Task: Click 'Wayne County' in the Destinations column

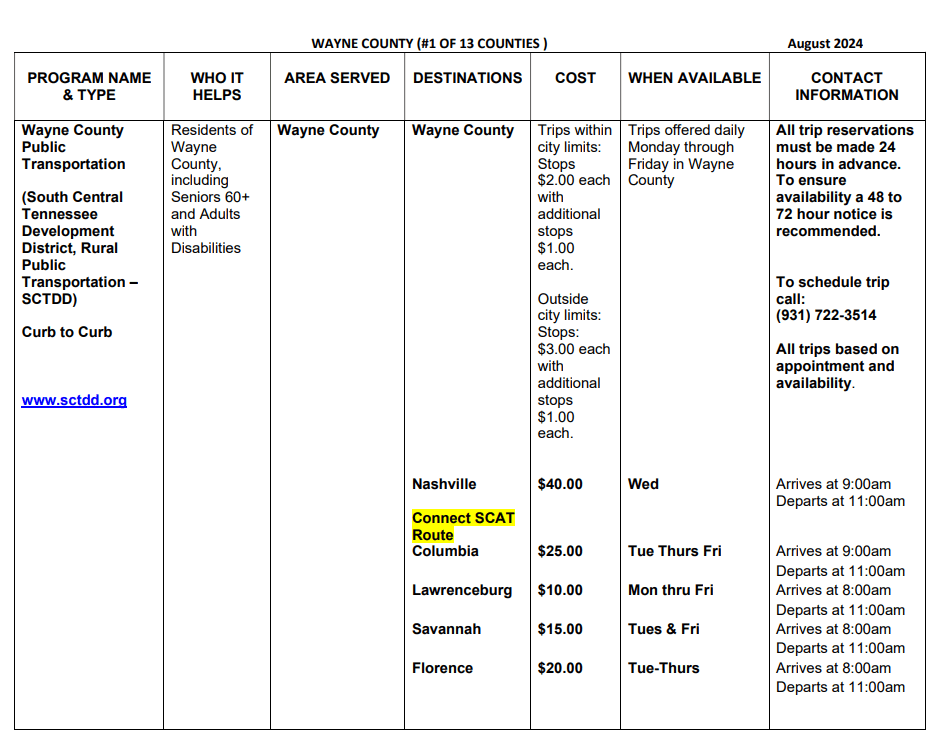Action: pyautogui.click(x=463, y=130)
